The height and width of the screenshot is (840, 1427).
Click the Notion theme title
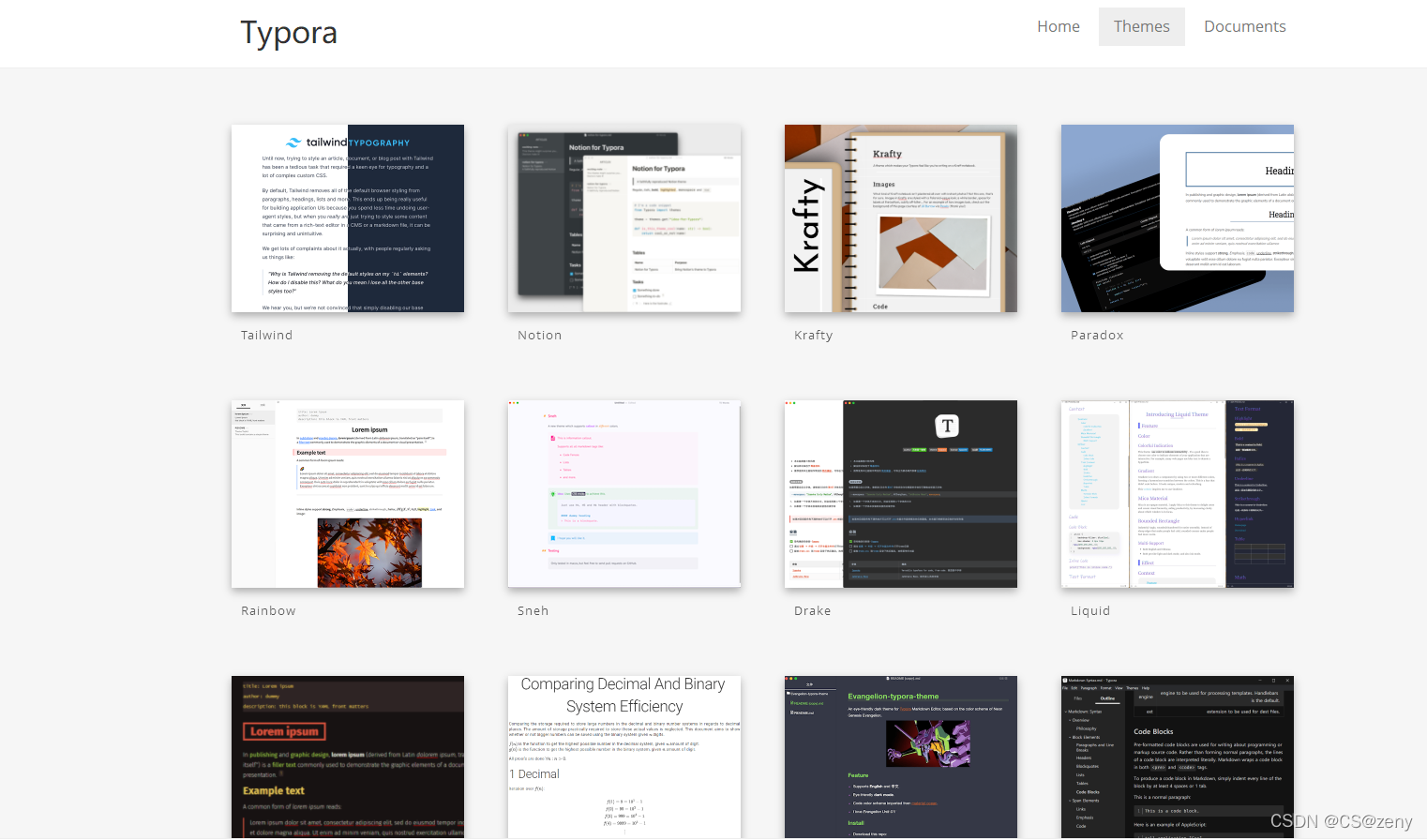(539, 335)
